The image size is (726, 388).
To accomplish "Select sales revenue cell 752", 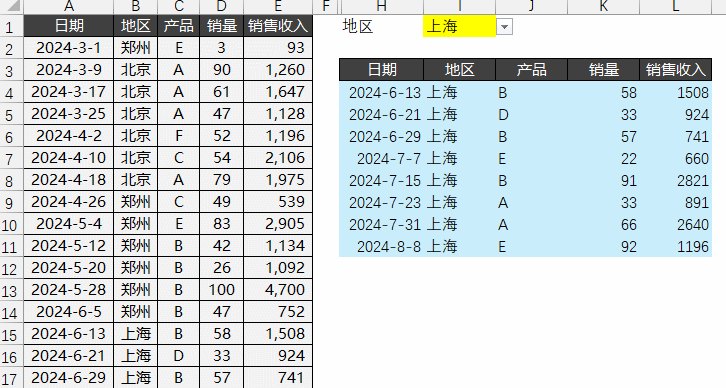I will (x=278, y=312).
